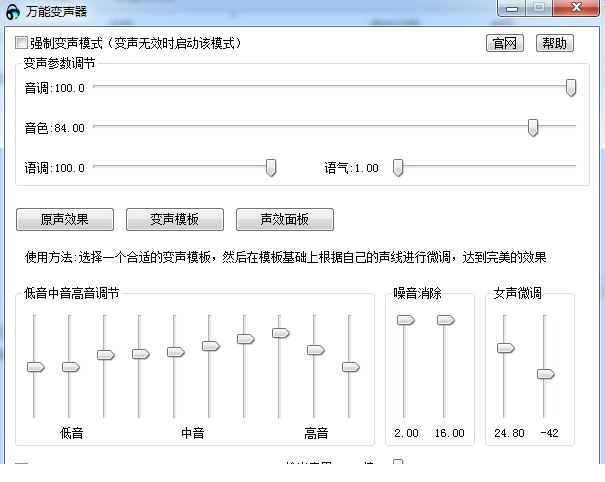
Task: Click the 语调:100.0 value label
Action: coord(54,168)
